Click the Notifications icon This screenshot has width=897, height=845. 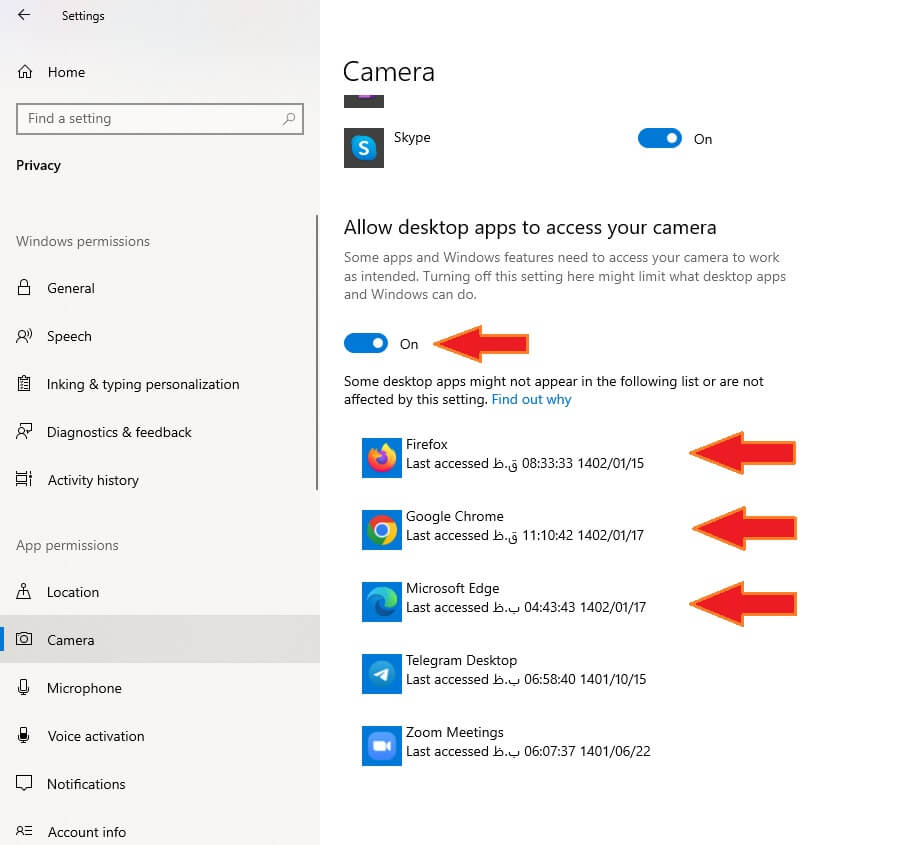pyautogui.click(x=24, y=783)
